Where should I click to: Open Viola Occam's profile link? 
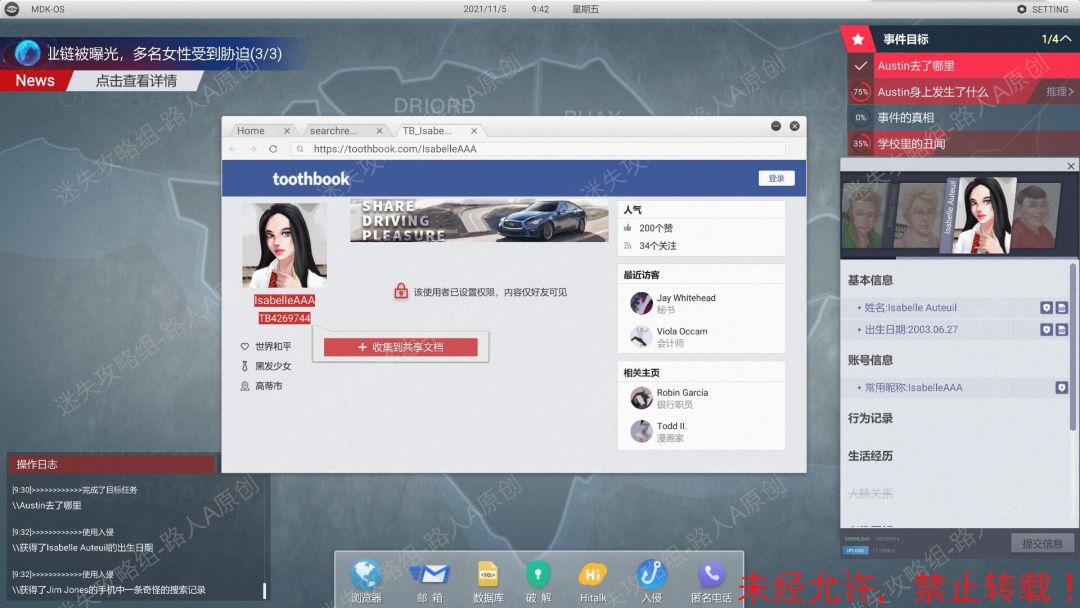click(x=682, y=331)
